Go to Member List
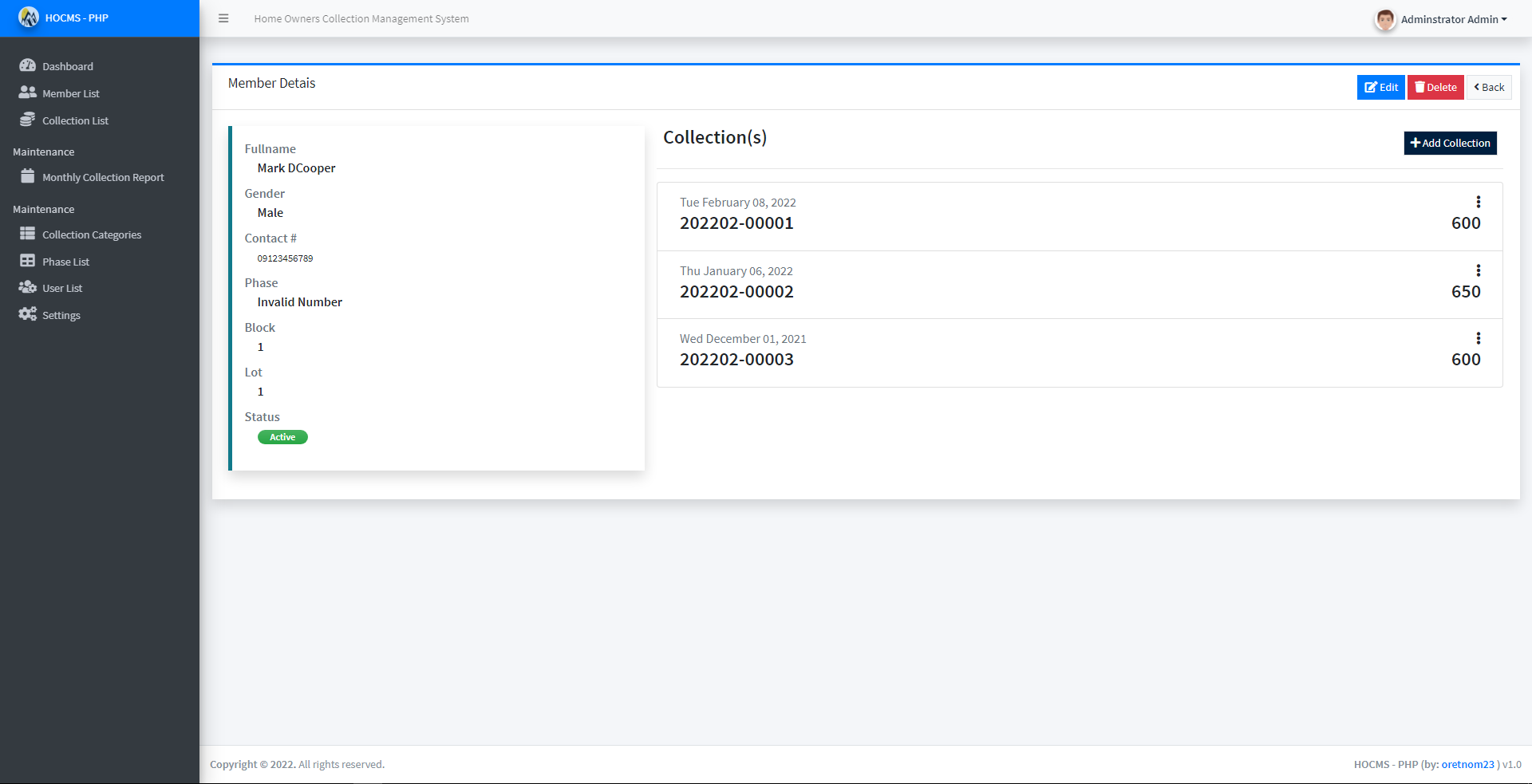The image size is (1532, 784). [x=100, y=93]
